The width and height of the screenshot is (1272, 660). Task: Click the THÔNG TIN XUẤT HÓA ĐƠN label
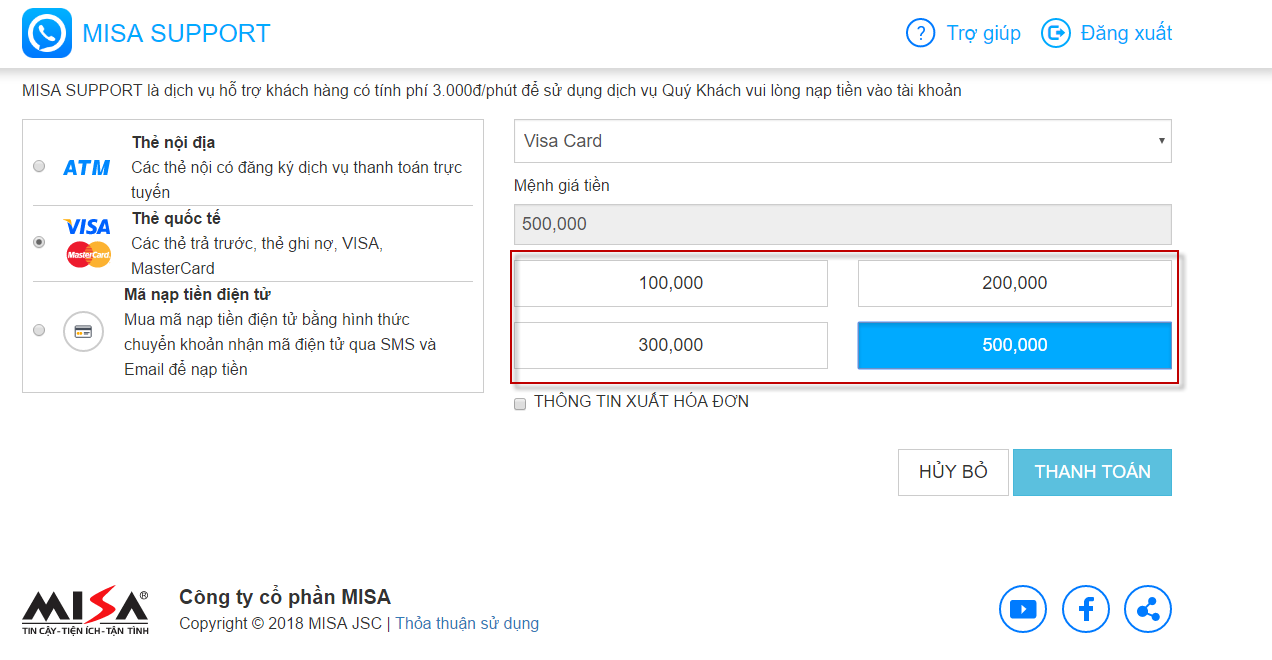[641, 402]
